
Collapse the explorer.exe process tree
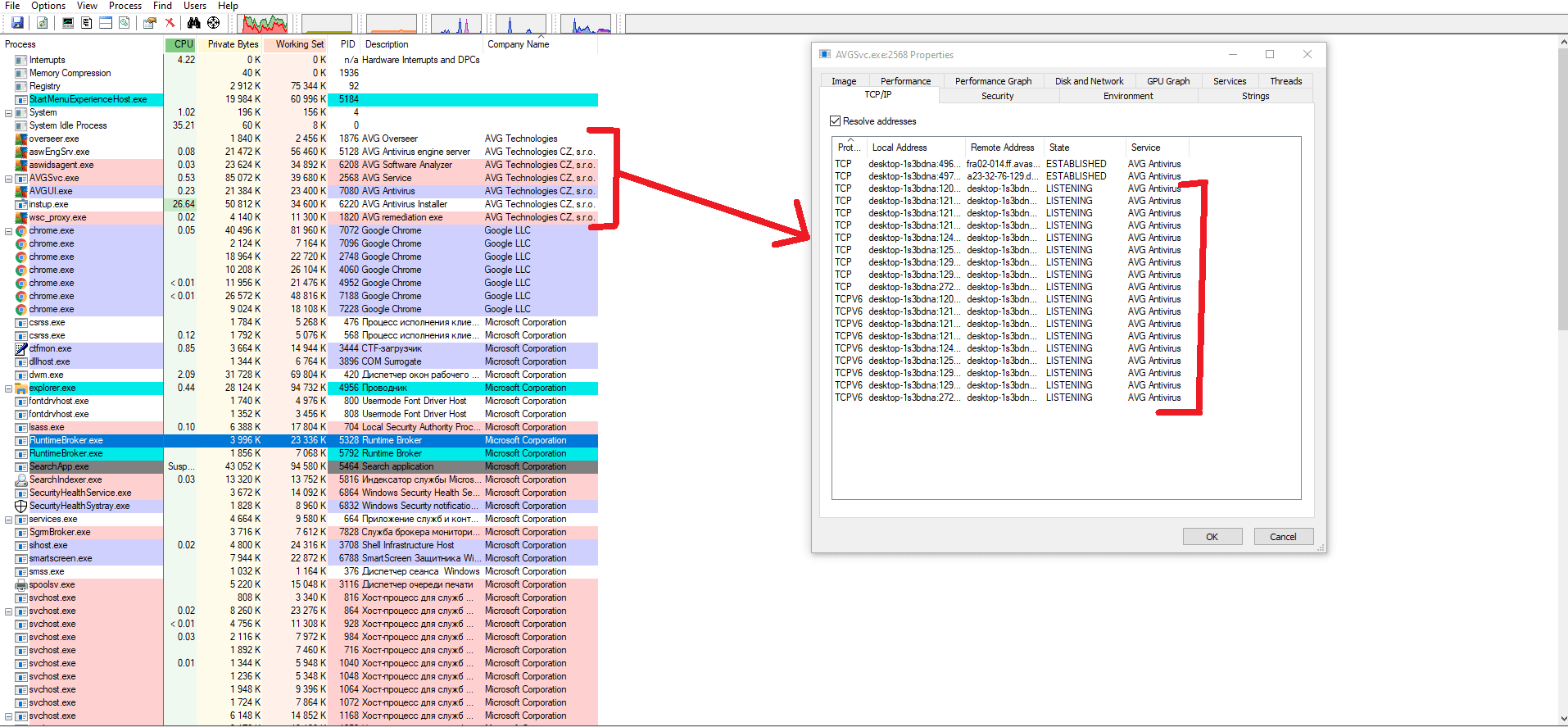(8, 388)
